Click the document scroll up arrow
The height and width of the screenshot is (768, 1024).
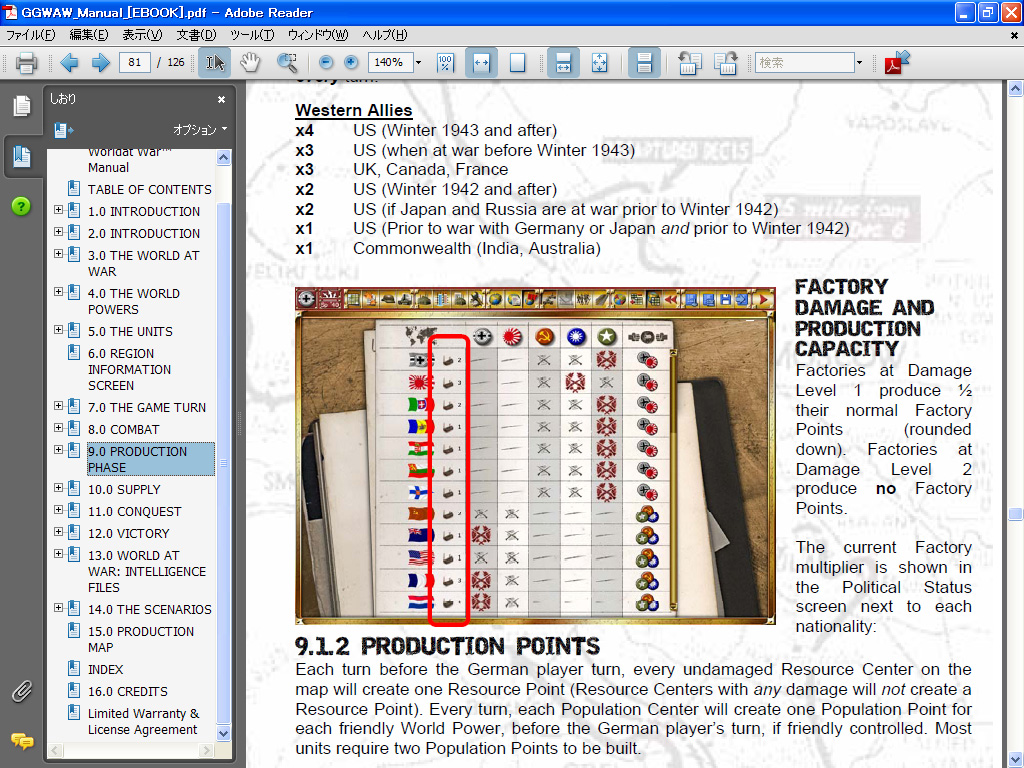pos(1015,88)
